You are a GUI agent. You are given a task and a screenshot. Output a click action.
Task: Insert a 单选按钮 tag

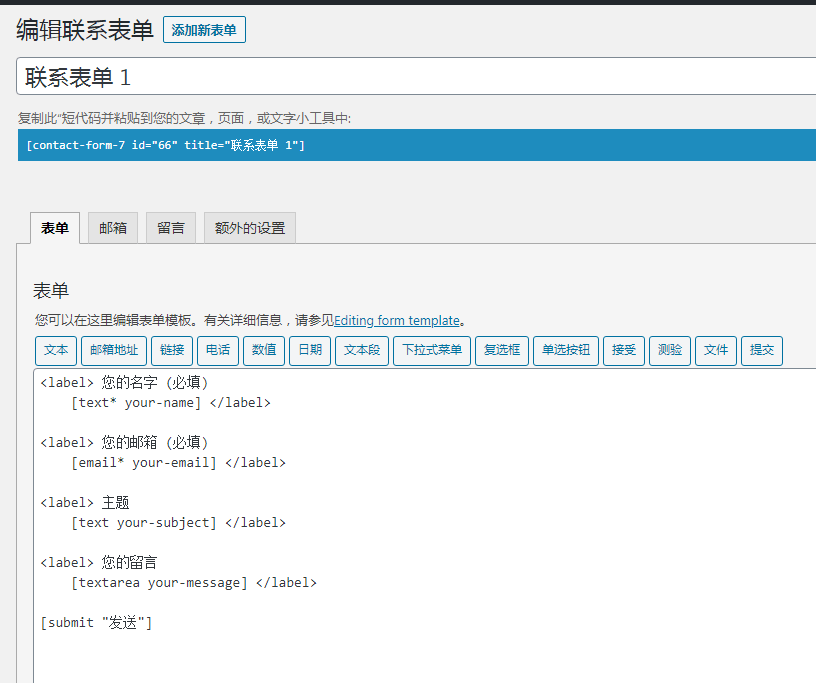(x=566, y=350)
